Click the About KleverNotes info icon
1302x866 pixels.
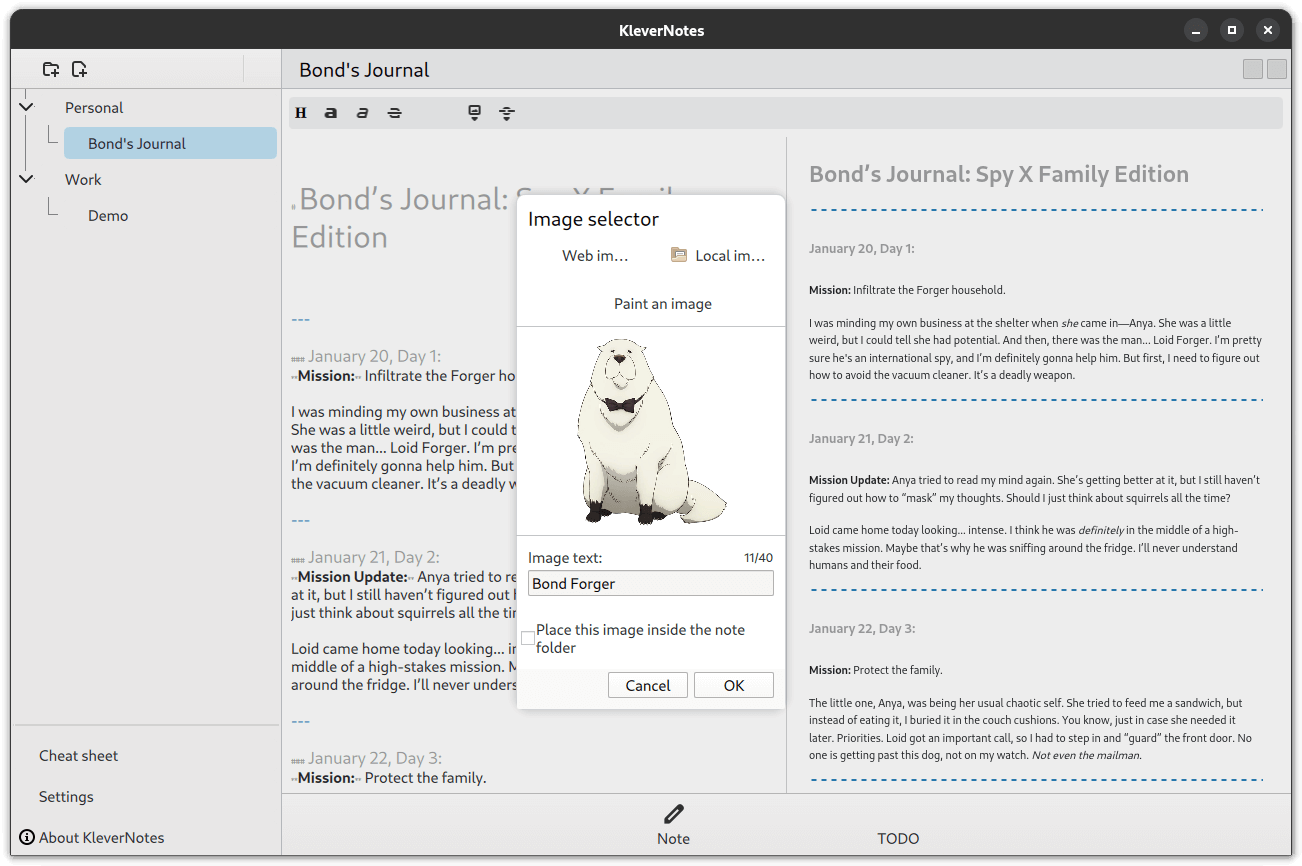(x=27, y=837)
